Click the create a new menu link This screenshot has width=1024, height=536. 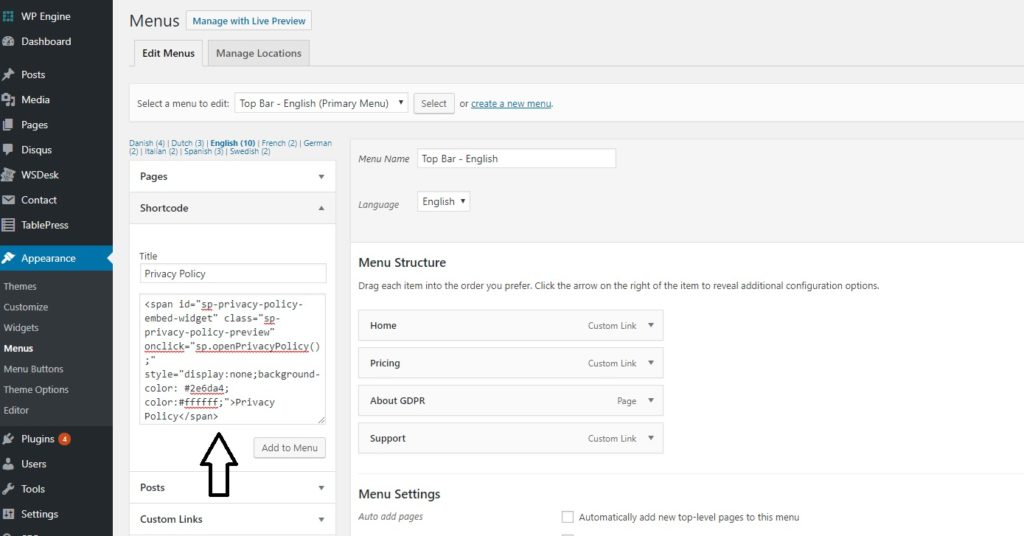(x=511, y=103)
